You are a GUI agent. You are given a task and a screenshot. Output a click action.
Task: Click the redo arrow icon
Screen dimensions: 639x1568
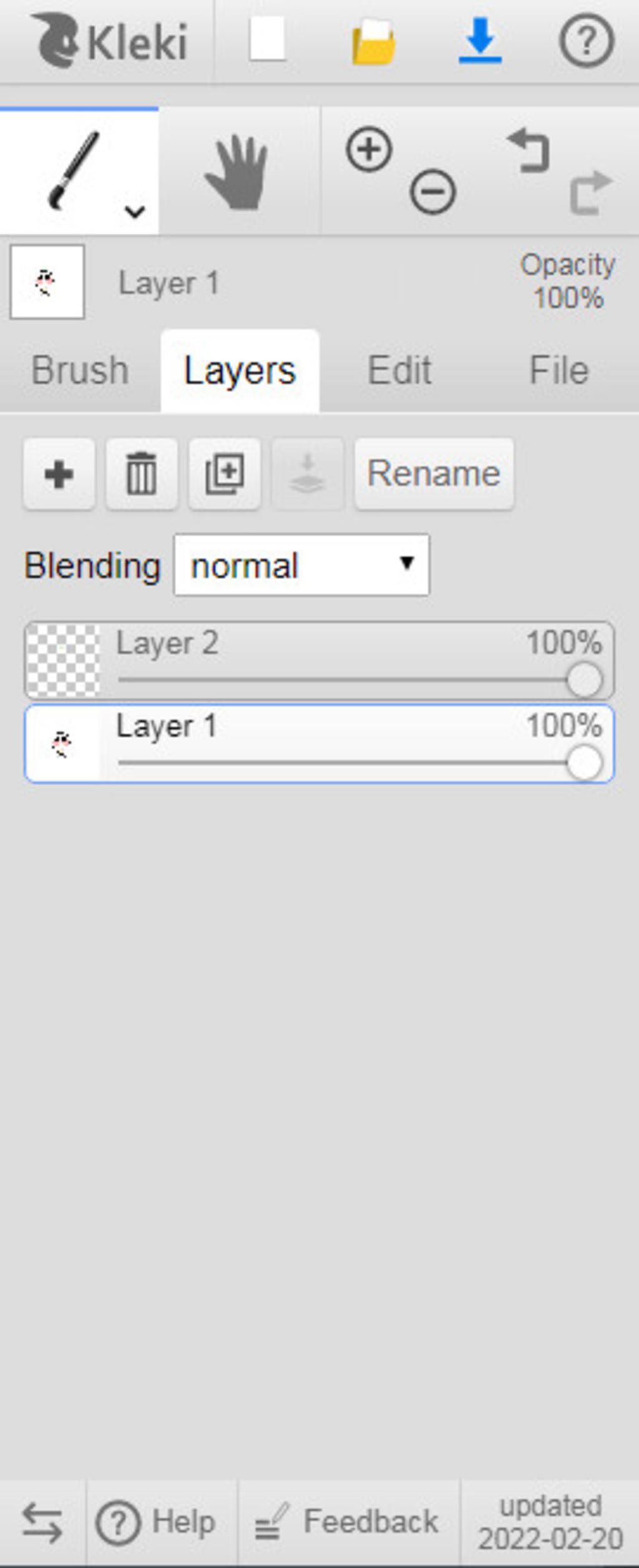point(591,192)
